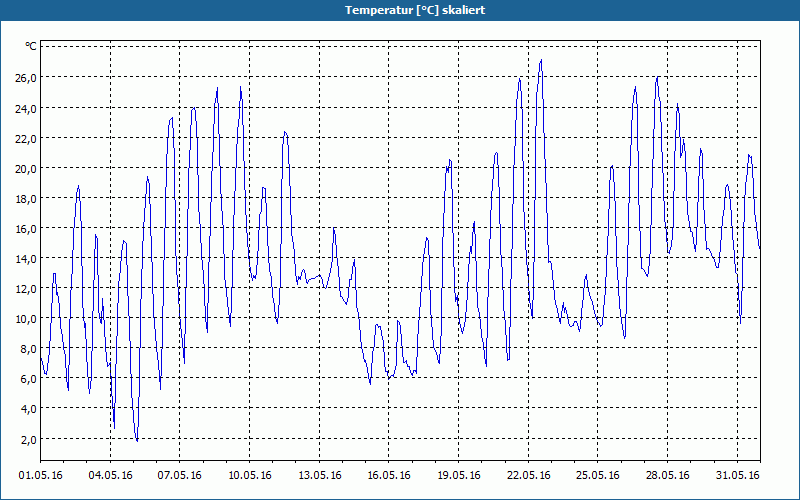Screen dimensions: 800x500
Task: Click the 20,0 y-axis label
Action: tap(26, 168)
